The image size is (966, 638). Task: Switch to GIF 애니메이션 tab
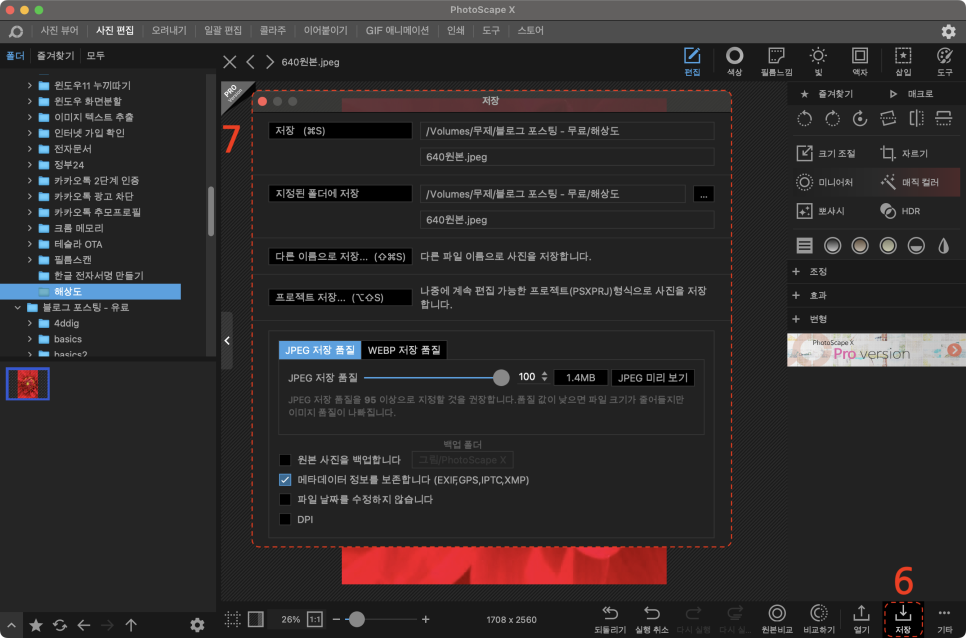[x=397, y=30]
